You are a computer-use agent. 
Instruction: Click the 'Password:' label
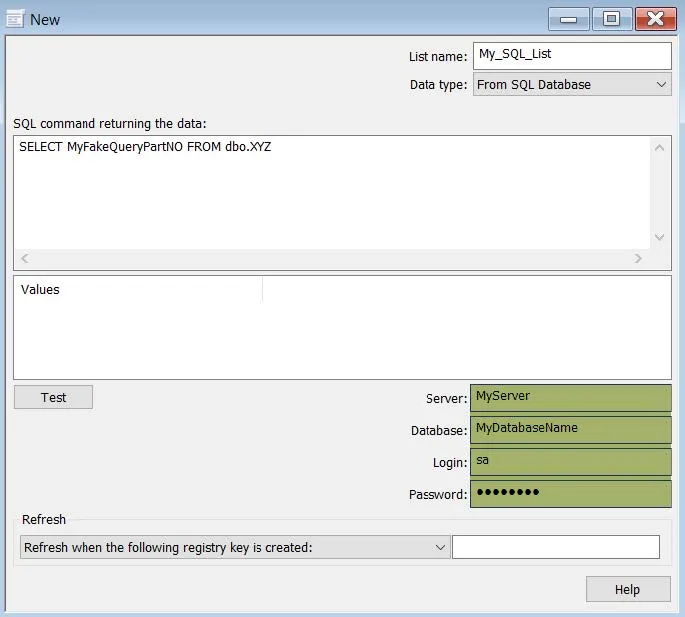(x=438, y=494)
